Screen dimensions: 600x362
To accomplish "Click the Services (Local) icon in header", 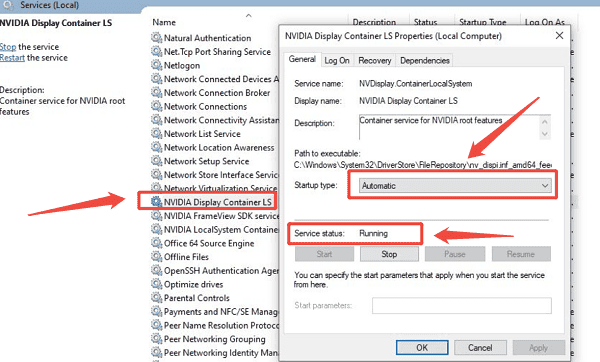I will [8, 5].
